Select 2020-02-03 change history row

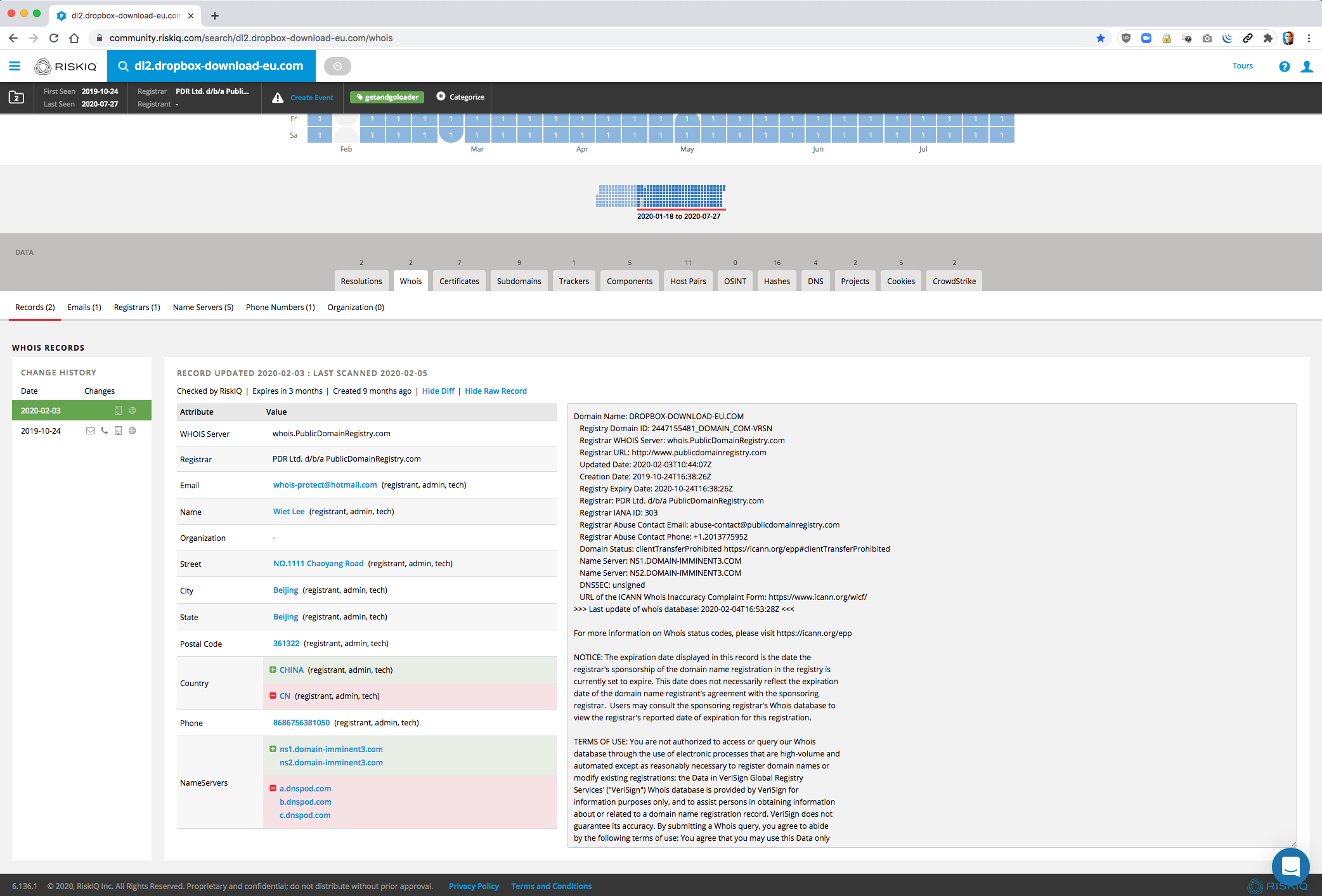click(82, 410)
